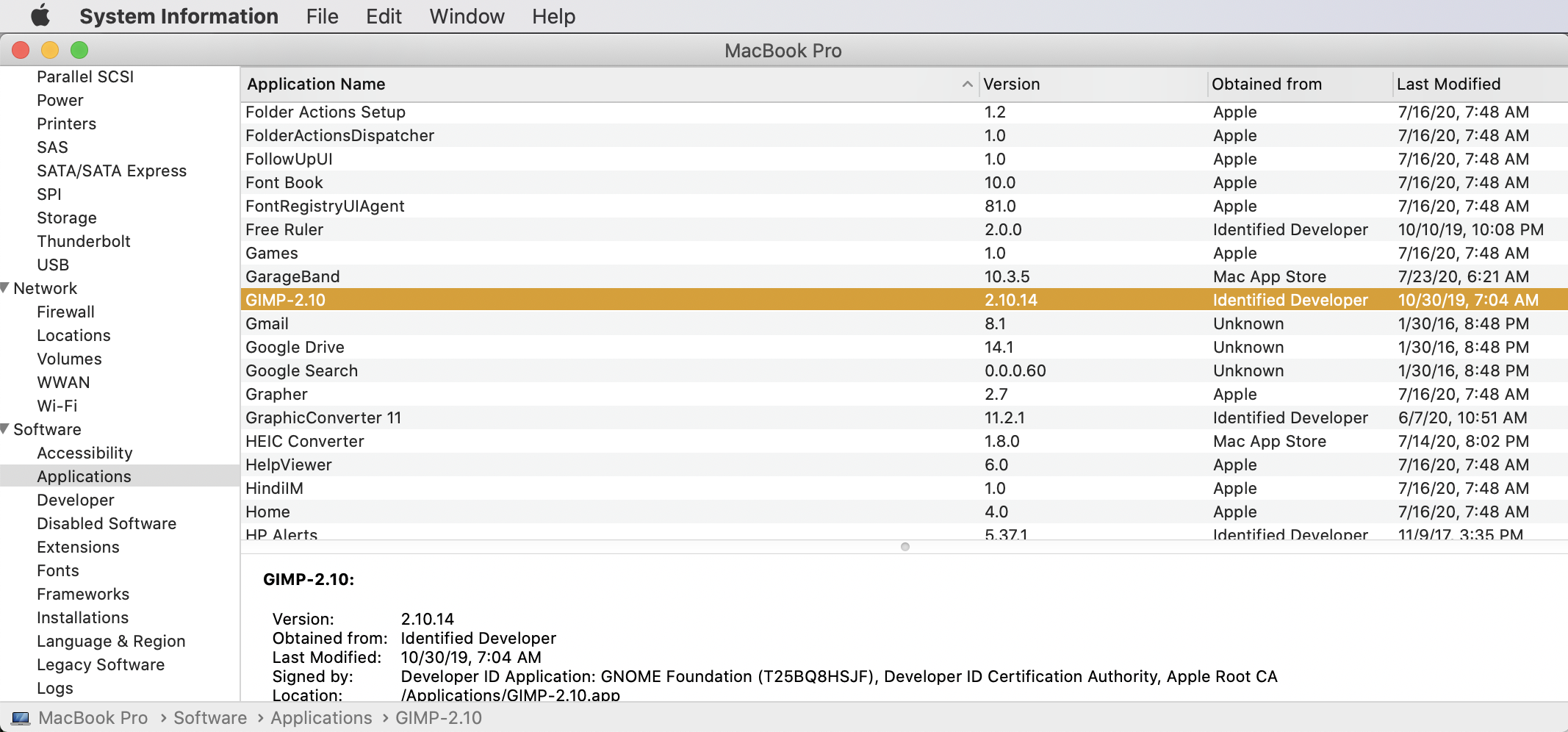
Task: Select the FolderActionsDispatcher row
Action: (x=905, y=135)
